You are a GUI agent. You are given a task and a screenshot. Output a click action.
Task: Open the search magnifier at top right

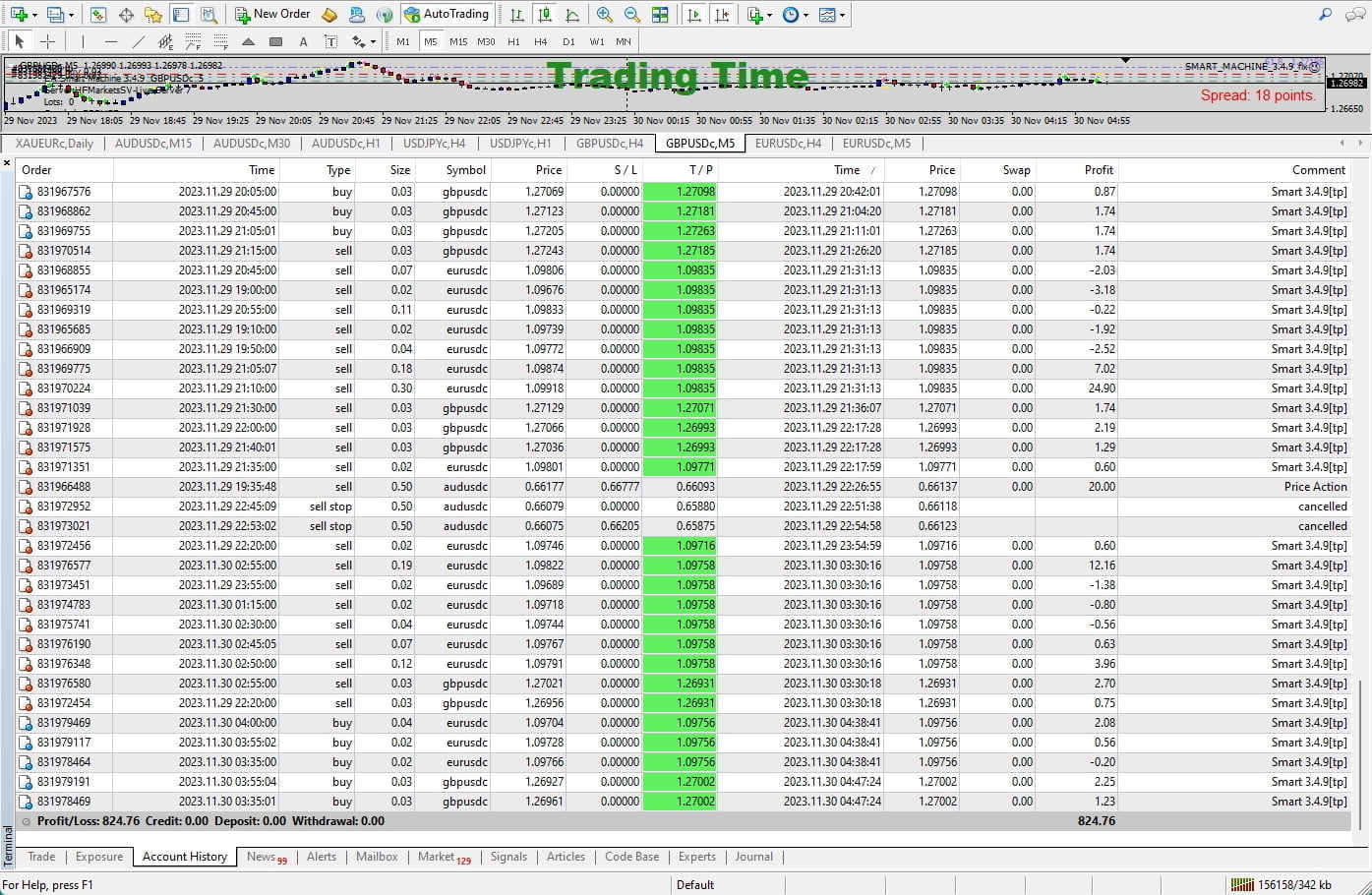tap(1325, 15)
